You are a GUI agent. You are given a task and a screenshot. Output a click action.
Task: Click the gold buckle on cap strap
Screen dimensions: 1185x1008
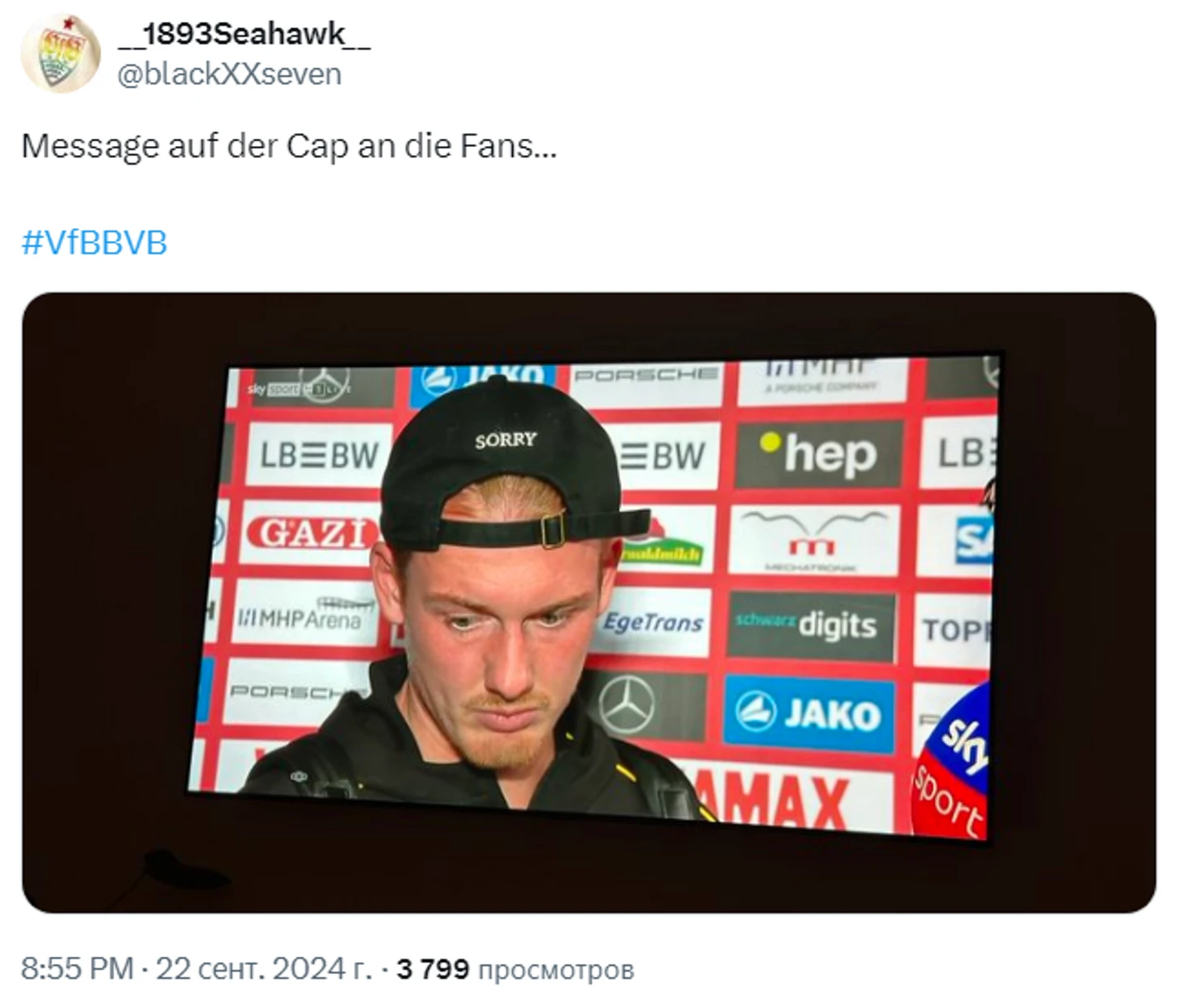[x=553, y=530]
